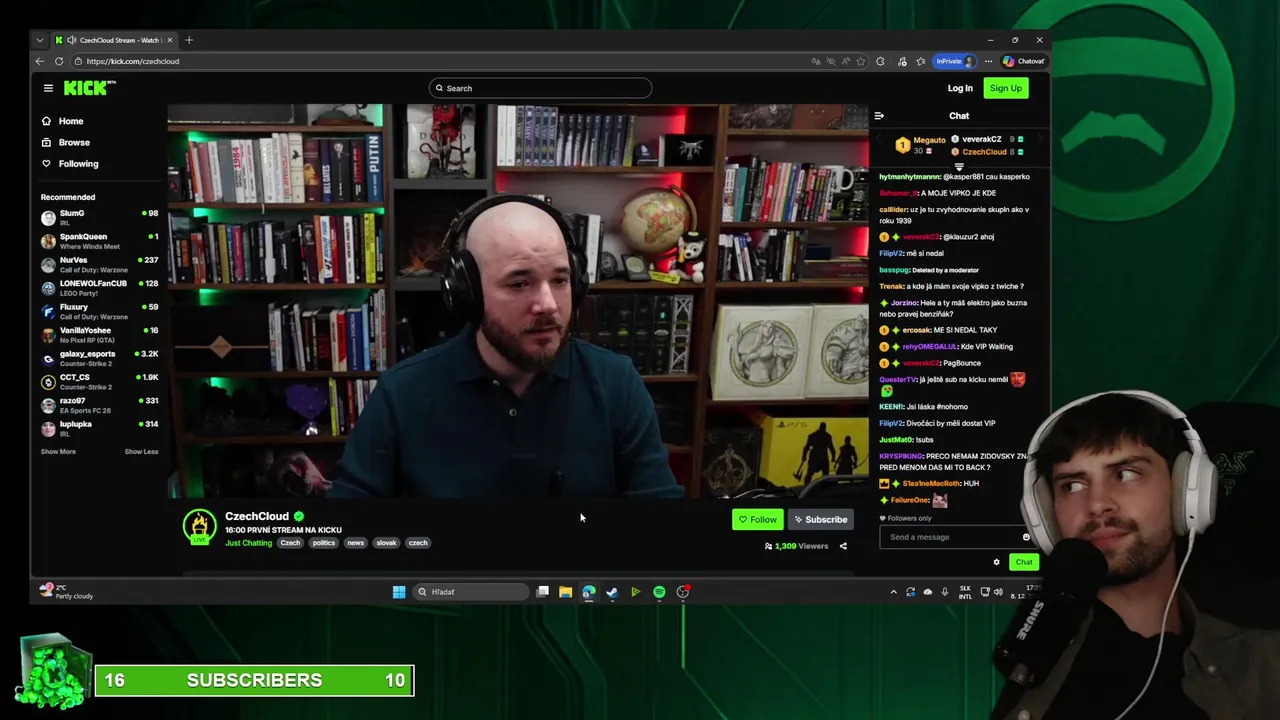
Task: Open recommended channel NurVes
Action: (x=99, y=264)
